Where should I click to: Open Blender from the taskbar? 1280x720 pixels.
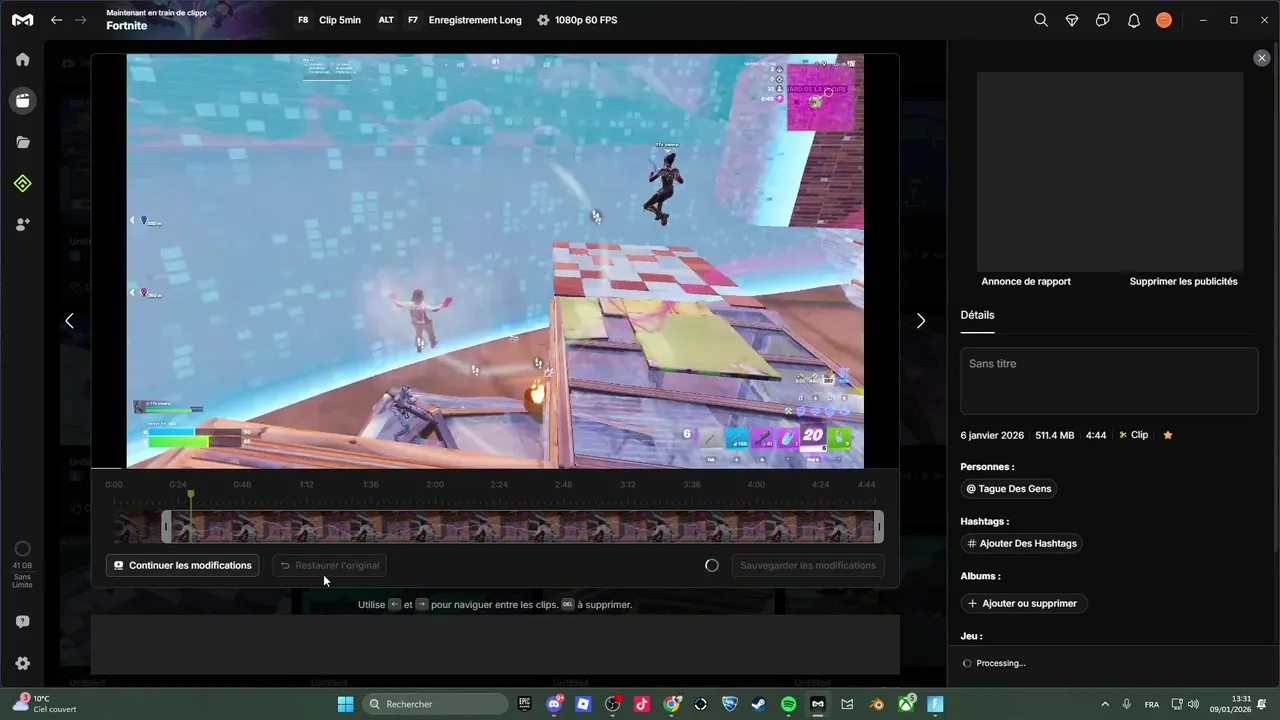876,704
